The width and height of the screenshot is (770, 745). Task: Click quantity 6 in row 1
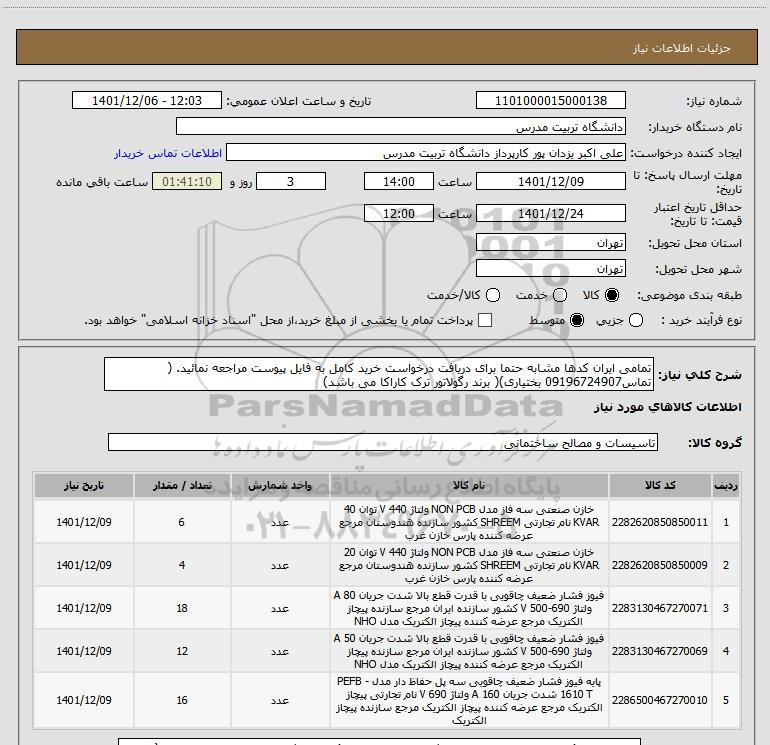pyautogui.click(x=182, y=522)
